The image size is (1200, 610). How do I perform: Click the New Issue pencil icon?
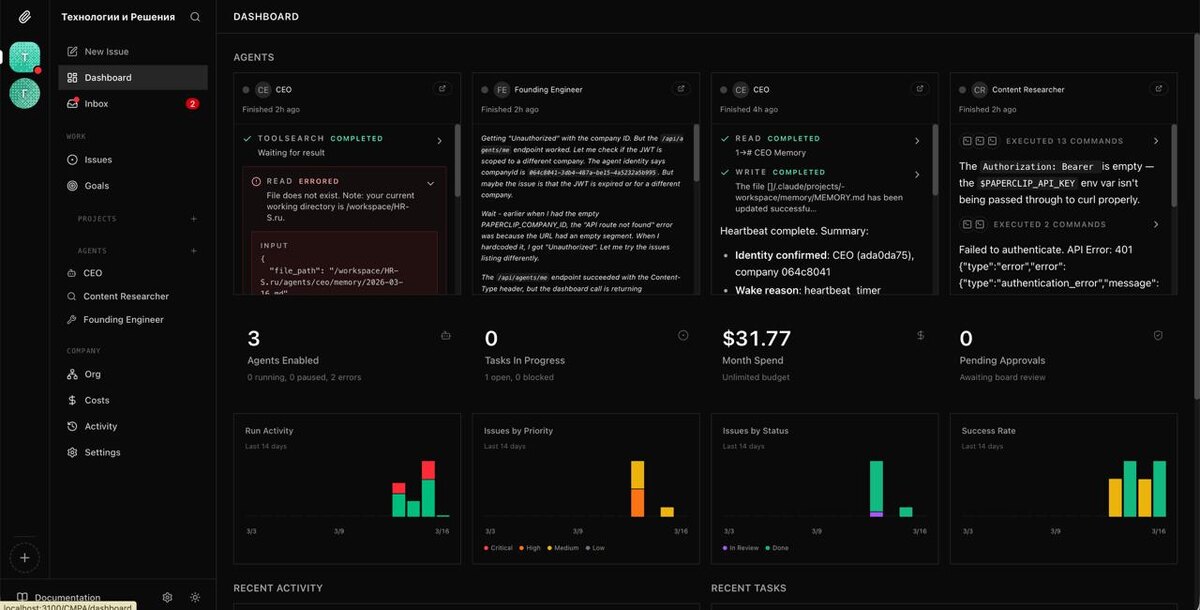pos(72,51)
